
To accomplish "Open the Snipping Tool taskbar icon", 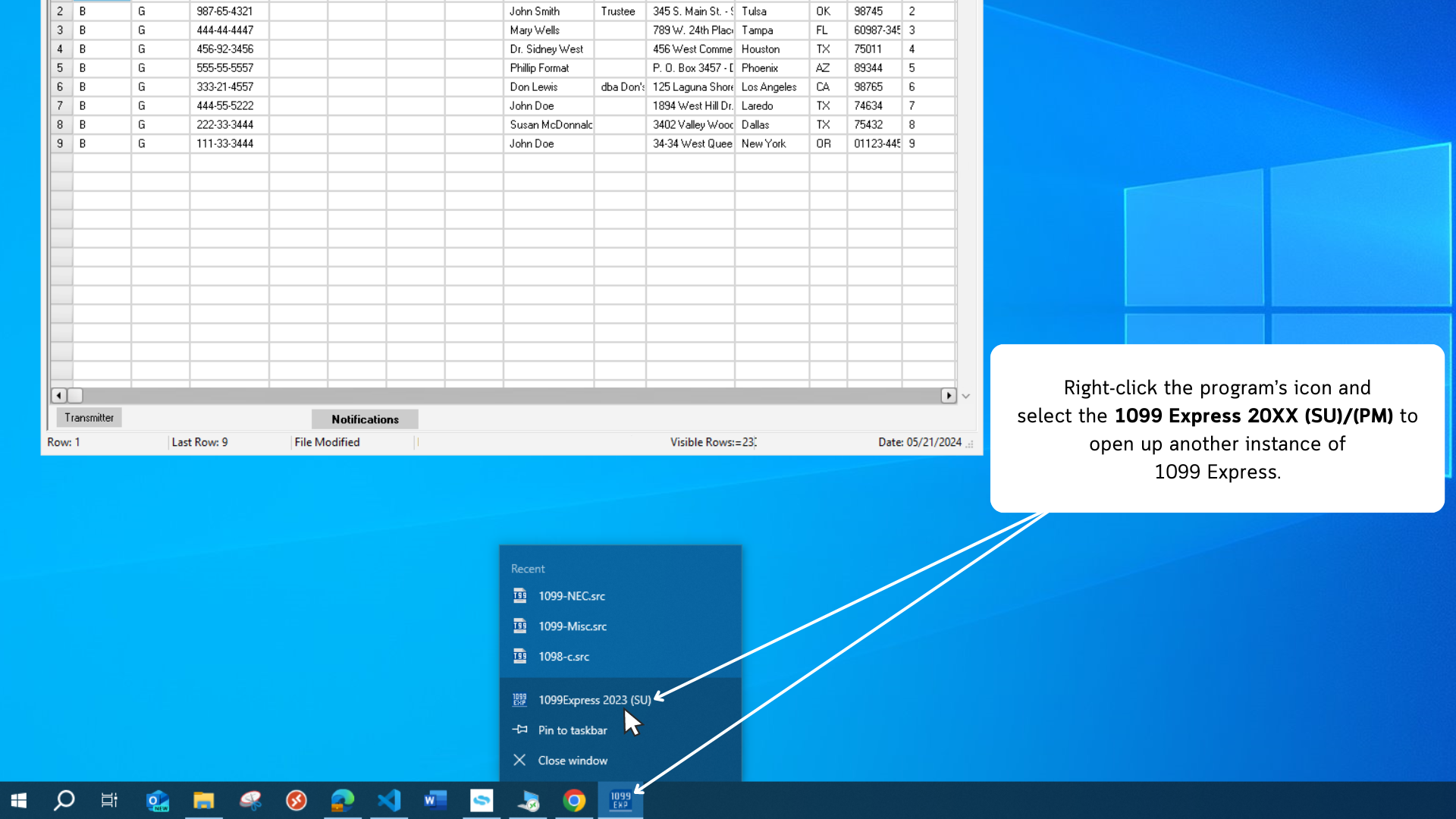I will click(250, 800).
